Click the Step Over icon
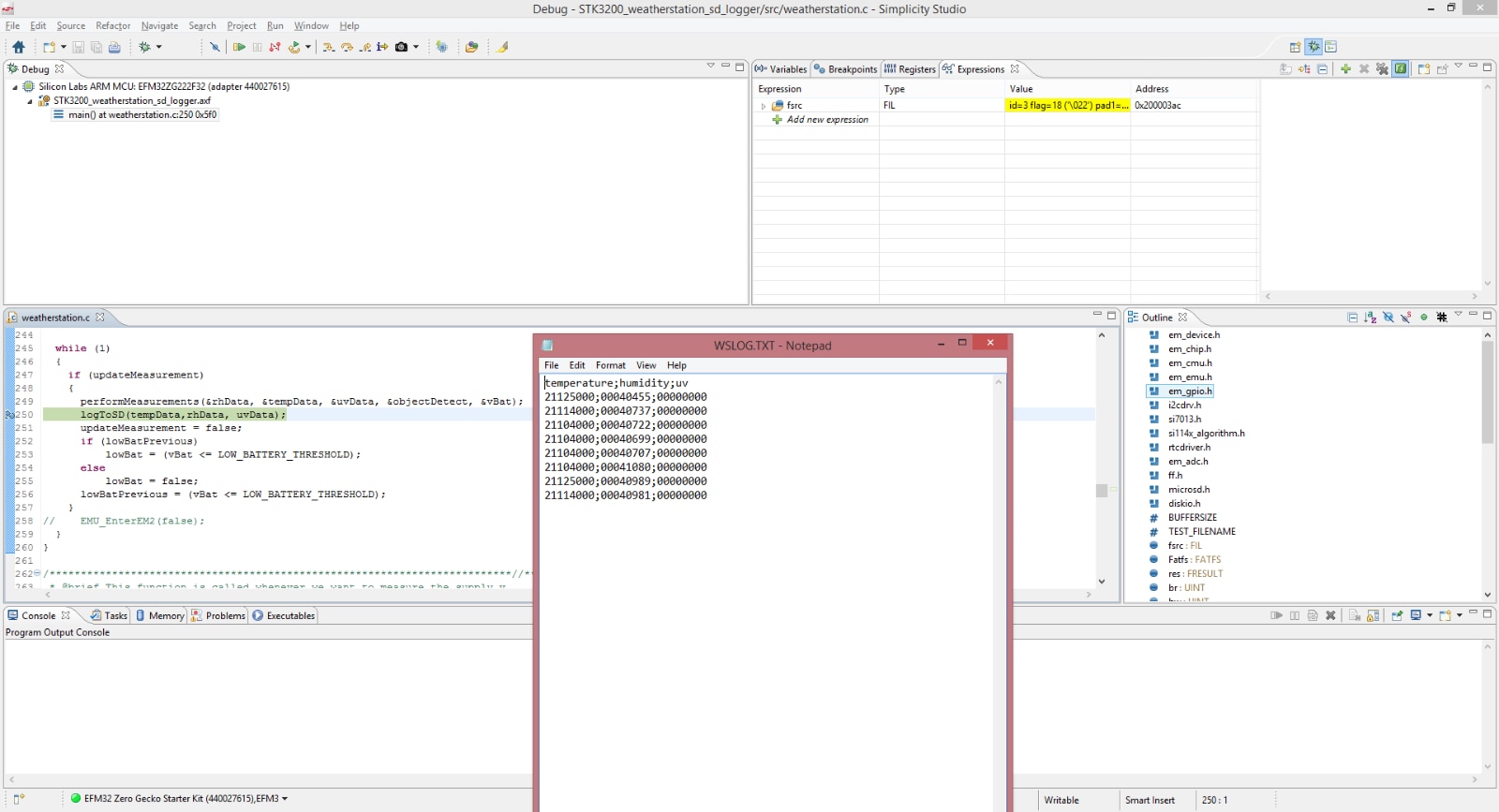 (x=347, y=47)
